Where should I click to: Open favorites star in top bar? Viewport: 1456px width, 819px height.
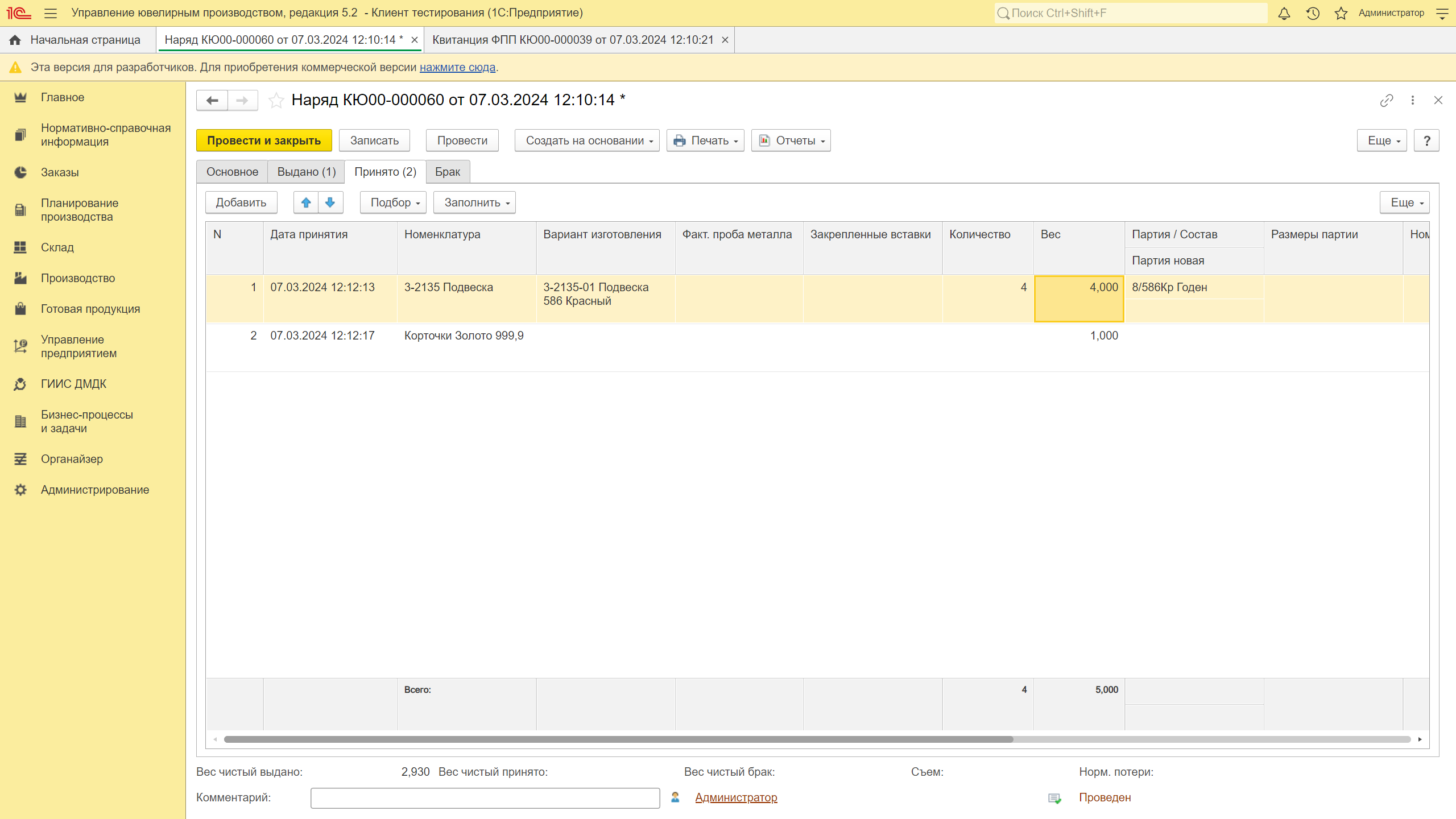[1341, 13]
